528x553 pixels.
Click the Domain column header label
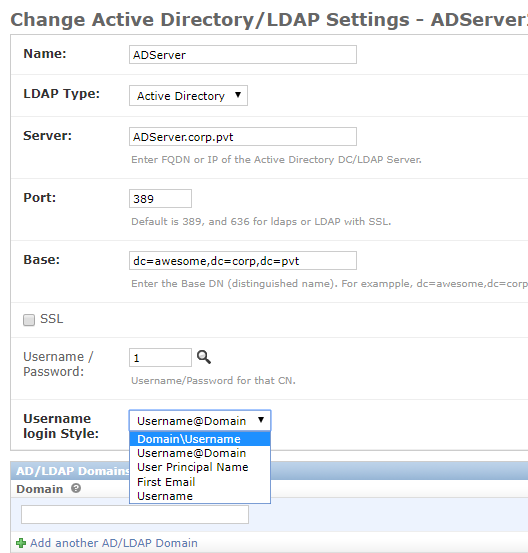tap(40, 489)
